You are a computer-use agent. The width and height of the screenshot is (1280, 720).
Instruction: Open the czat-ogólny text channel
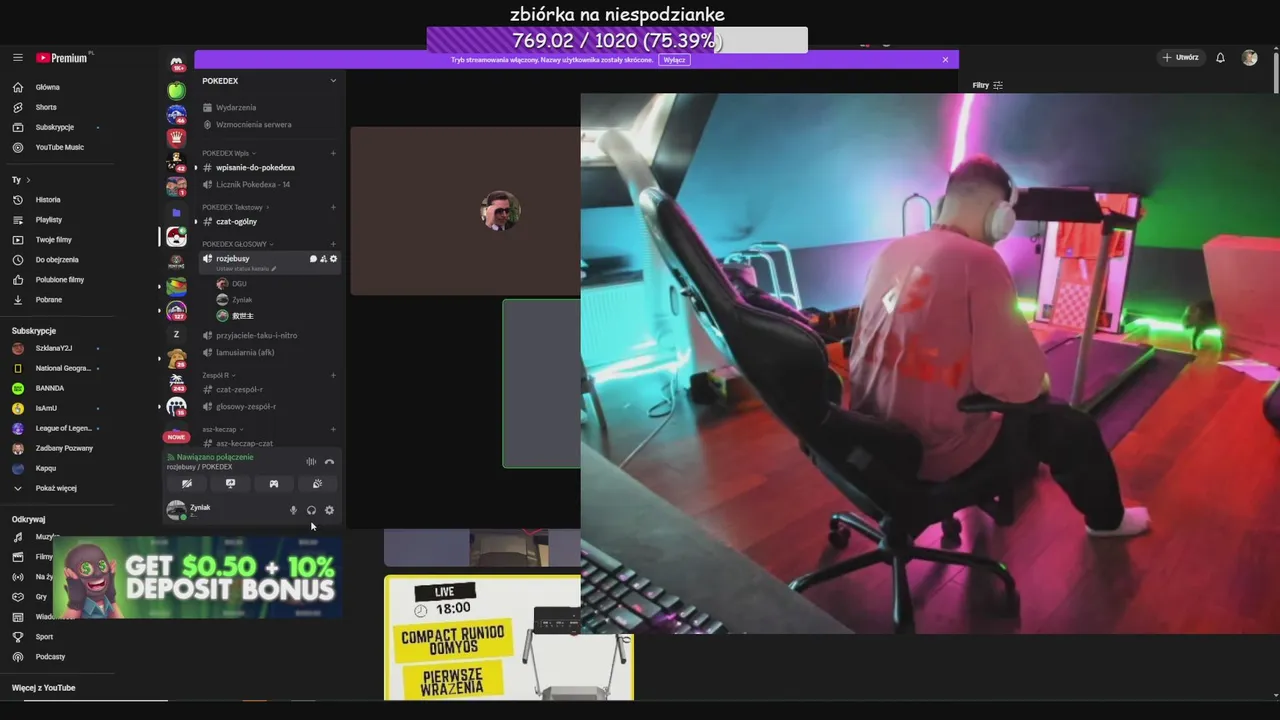[236, 222]
